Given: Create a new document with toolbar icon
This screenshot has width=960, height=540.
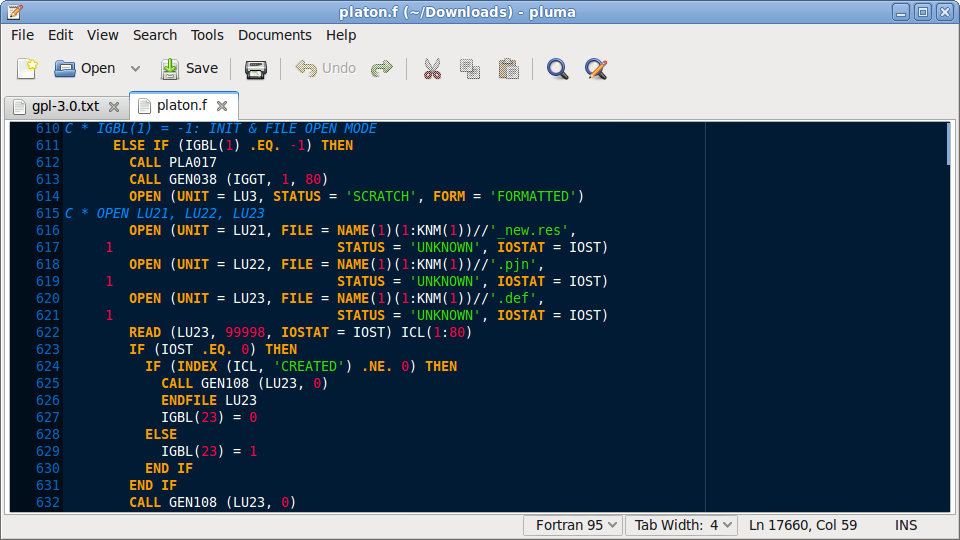Looking at the screenshot, I should 27,69.
